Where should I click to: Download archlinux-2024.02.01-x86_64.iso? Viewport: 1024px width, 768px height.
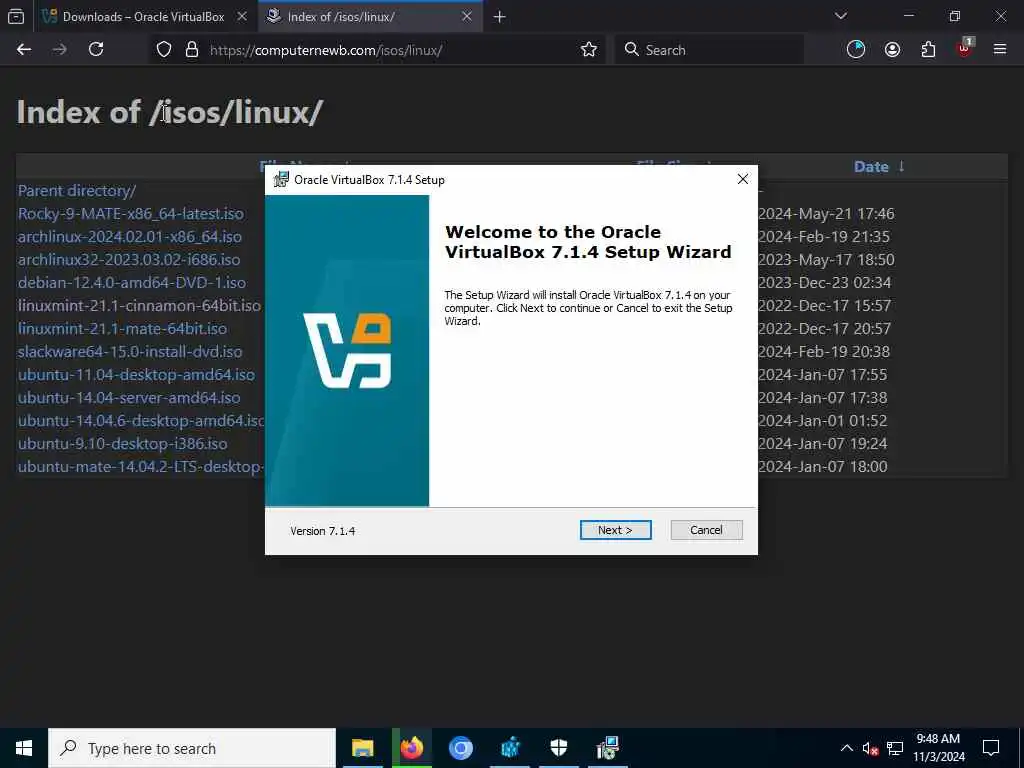click(x=129, y=236)
